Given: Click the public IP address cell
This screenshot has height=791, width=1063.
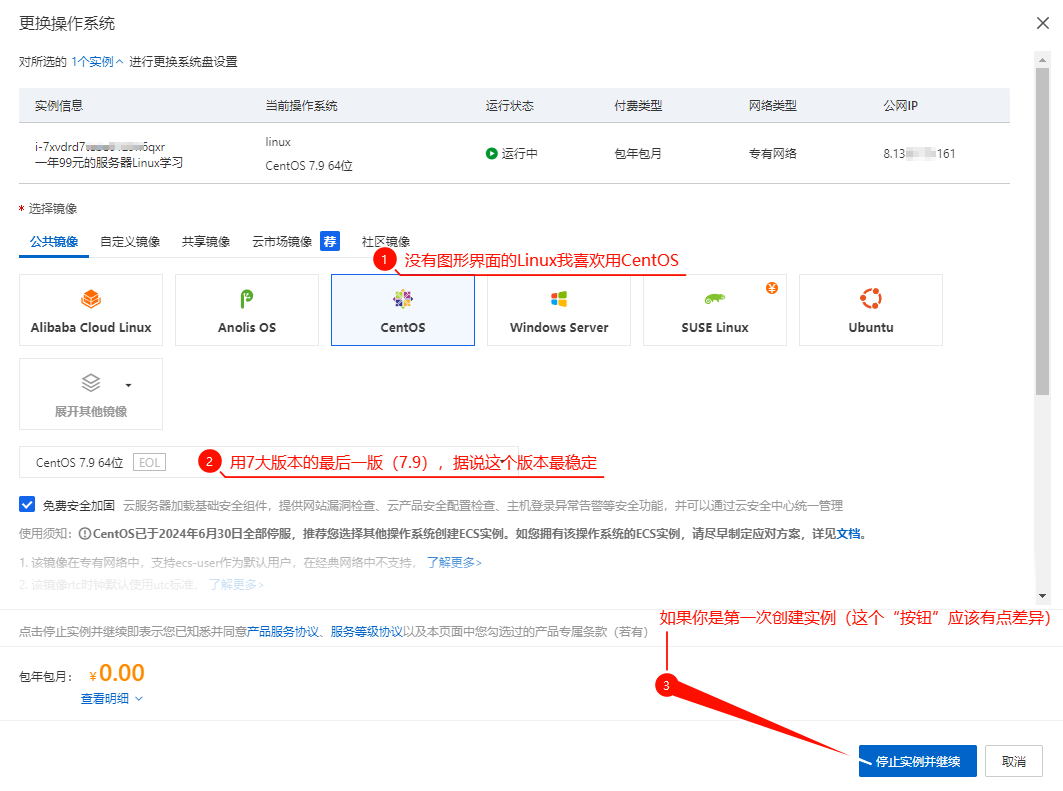Looking at the screenshot, I should 919,154.
